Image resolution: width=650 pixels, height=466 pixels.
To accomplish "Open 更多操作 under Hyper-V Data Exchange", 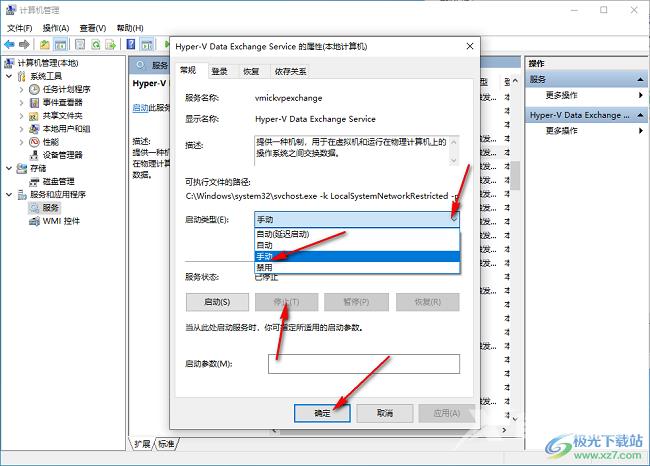I will point(586,131).
